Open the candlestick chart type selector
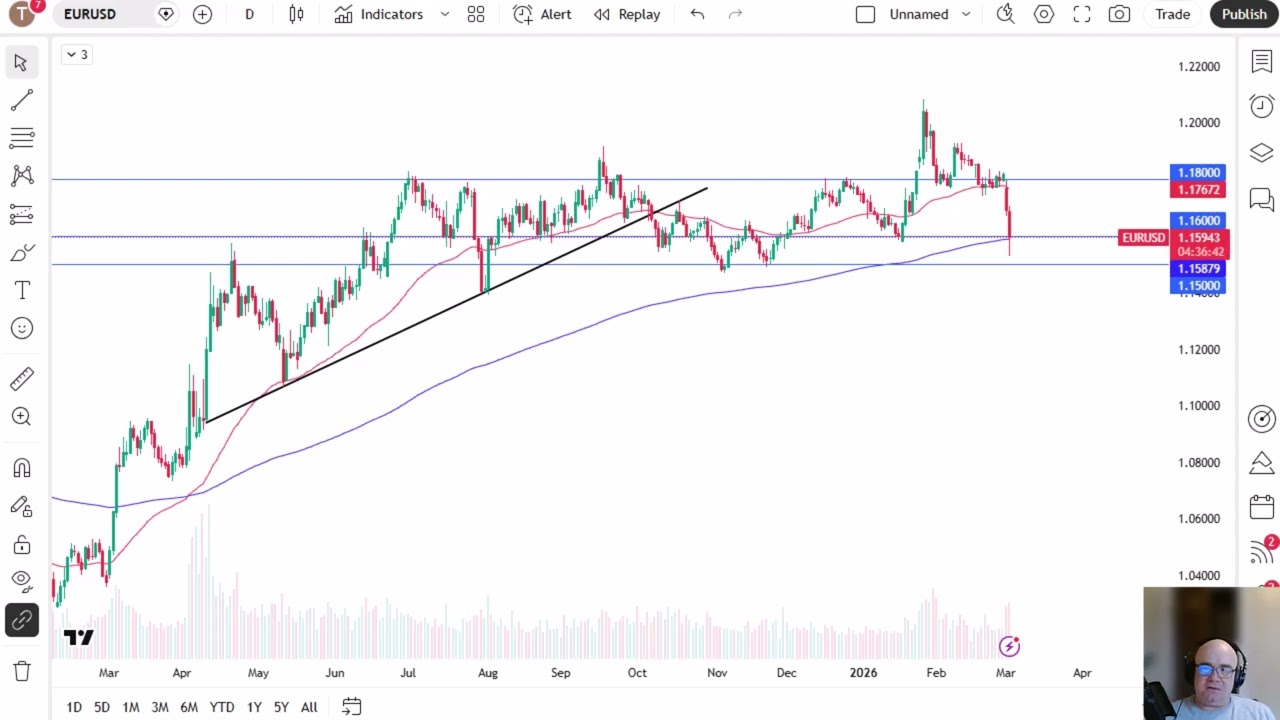Image resolution: width=1280 pixels, height=720 pixels. 296,14
